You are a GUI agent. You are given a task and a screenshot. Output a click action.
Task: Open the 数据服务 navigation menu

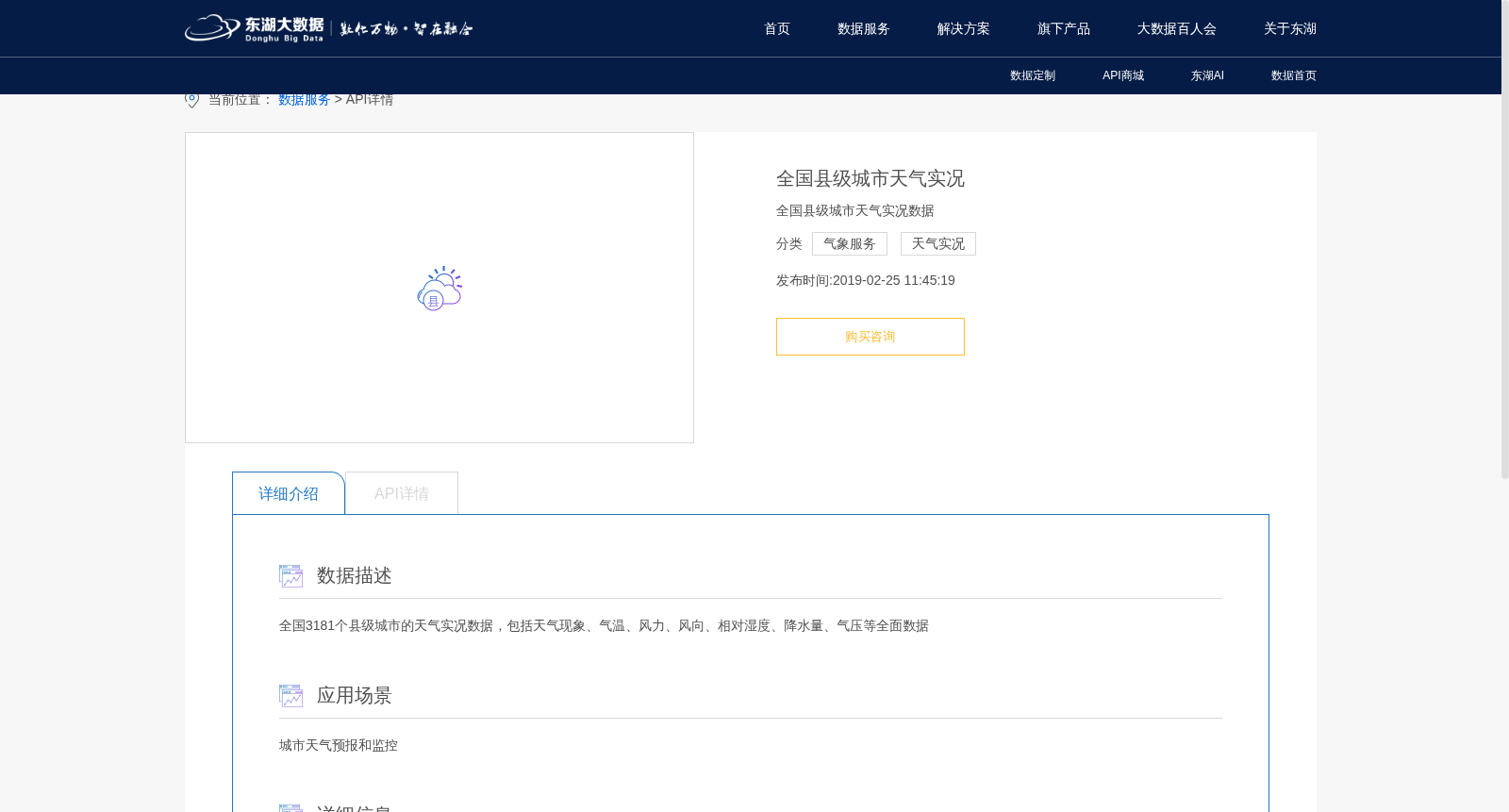coord(864,28)
